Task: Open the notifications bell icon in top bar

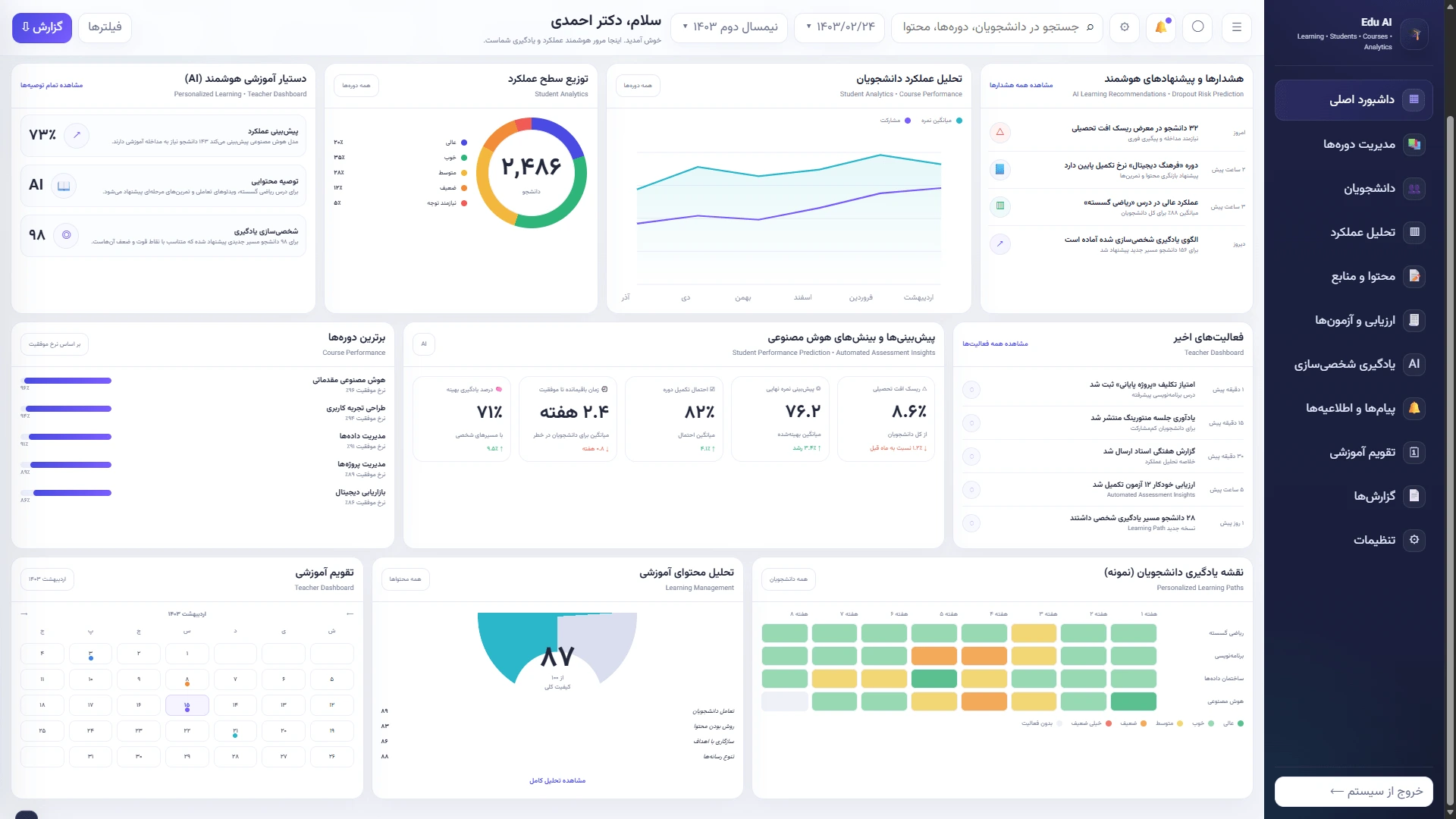Action: pos(1161,27)
